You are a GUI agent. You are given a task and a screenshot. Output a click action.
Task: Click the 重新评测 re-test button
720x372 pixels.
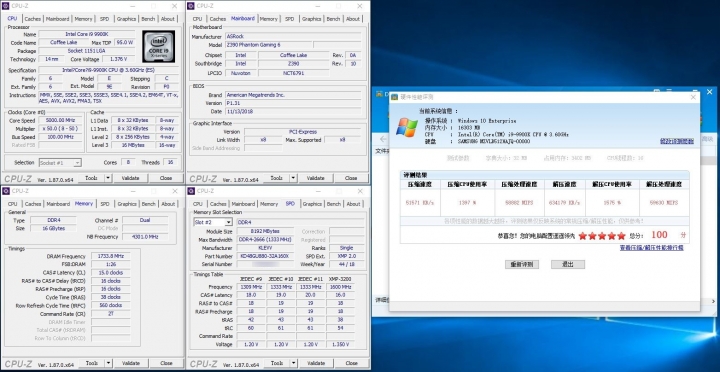(522, 265)
